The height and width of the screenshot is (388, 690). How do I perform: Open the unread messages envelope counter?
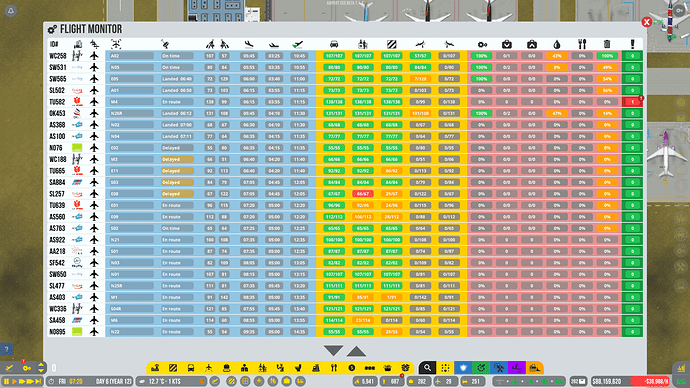tap(579, 381)
